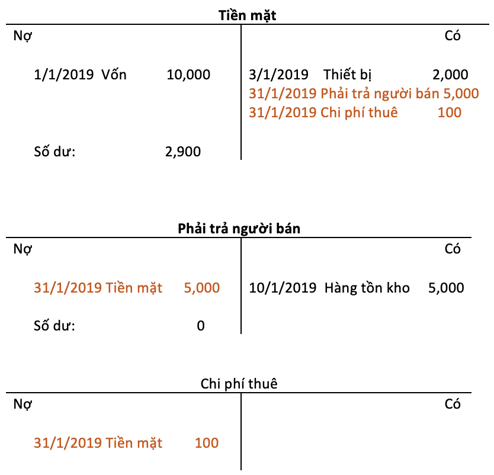Click the 31/1/2019 Tiền mặt entry in Chi phí thuê
Viewport: 494px width, 475px height.
98,443
